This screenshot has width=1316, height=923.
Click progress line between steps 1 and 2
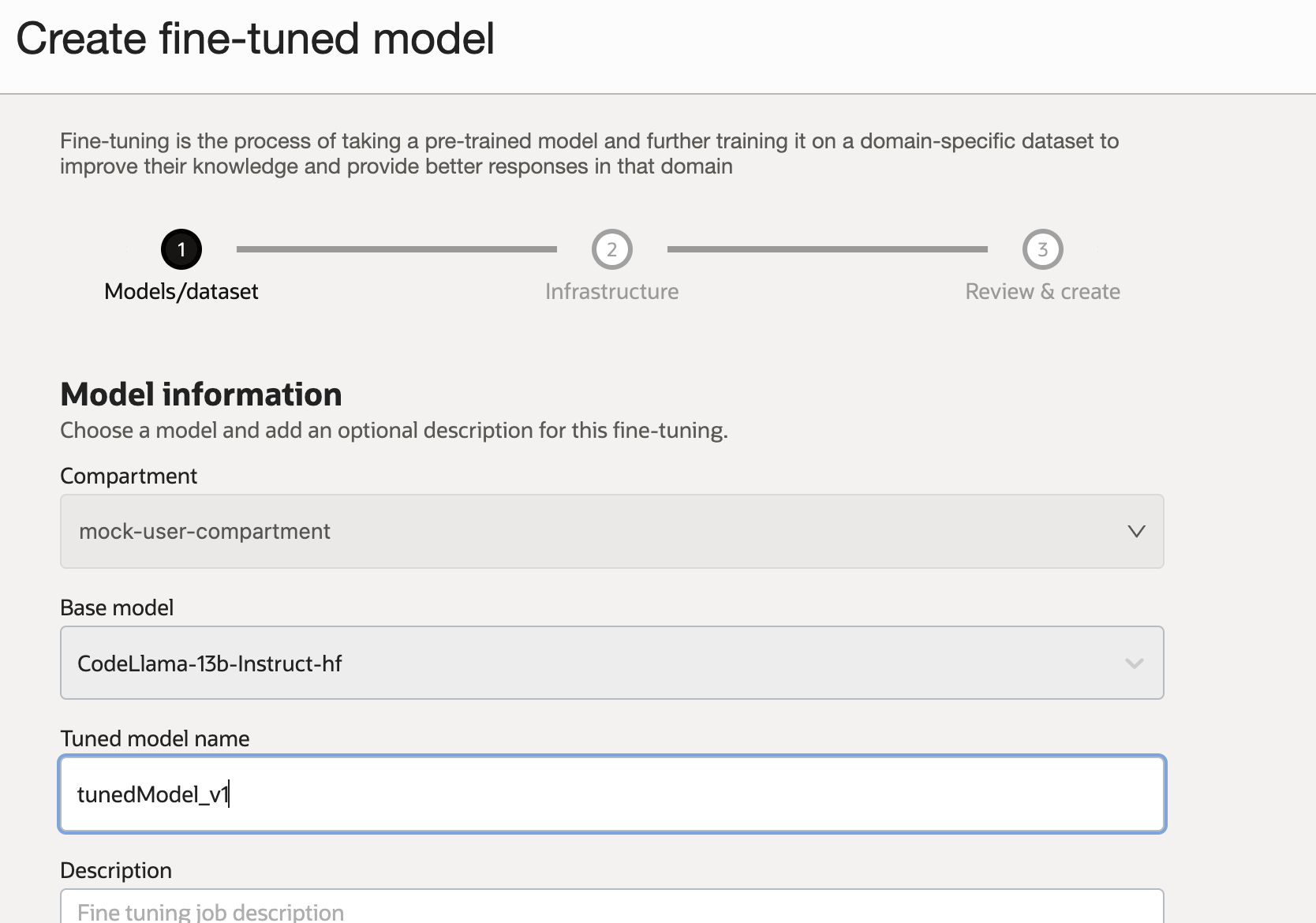click(396, 249)
